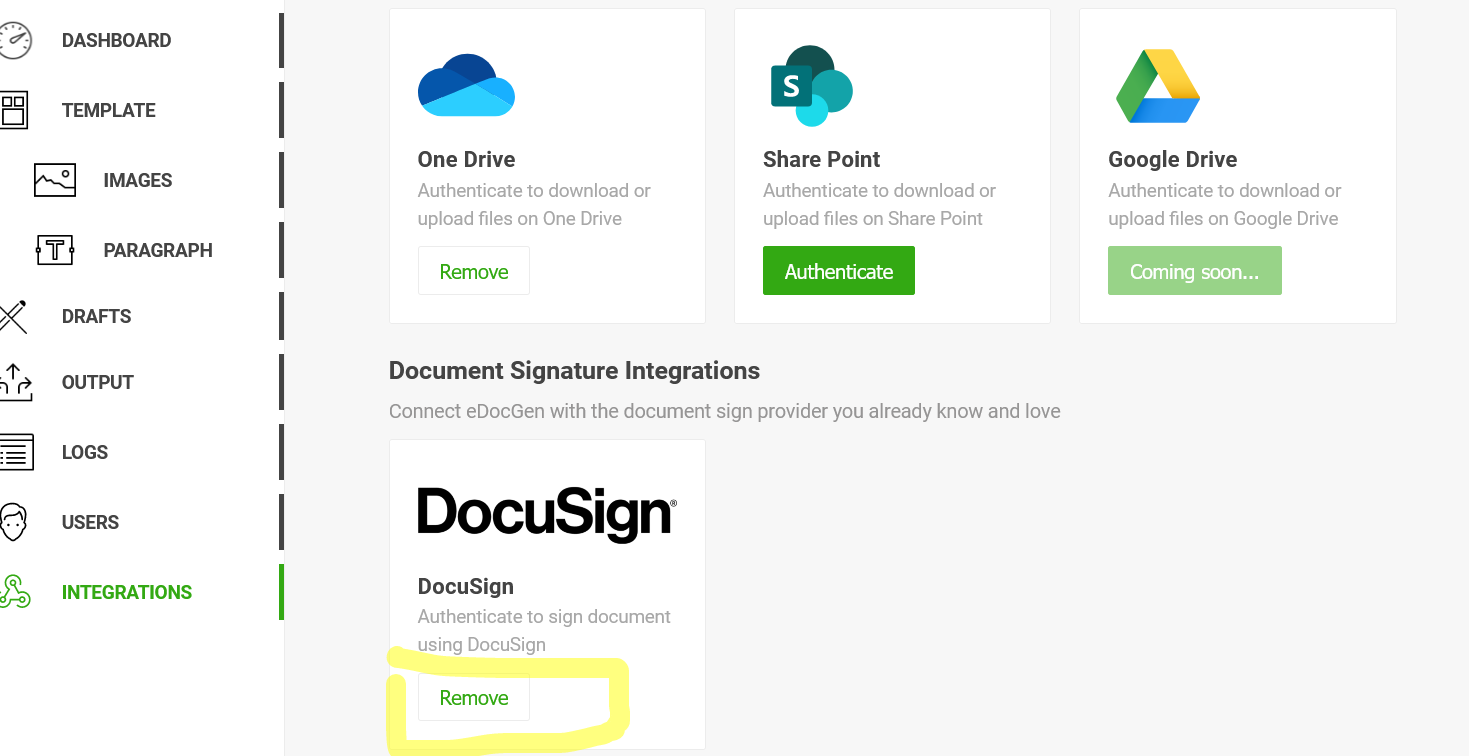Open the Output page
Image resolution: width=1469 pixels, height=756 pixels.
click(98, 382)
